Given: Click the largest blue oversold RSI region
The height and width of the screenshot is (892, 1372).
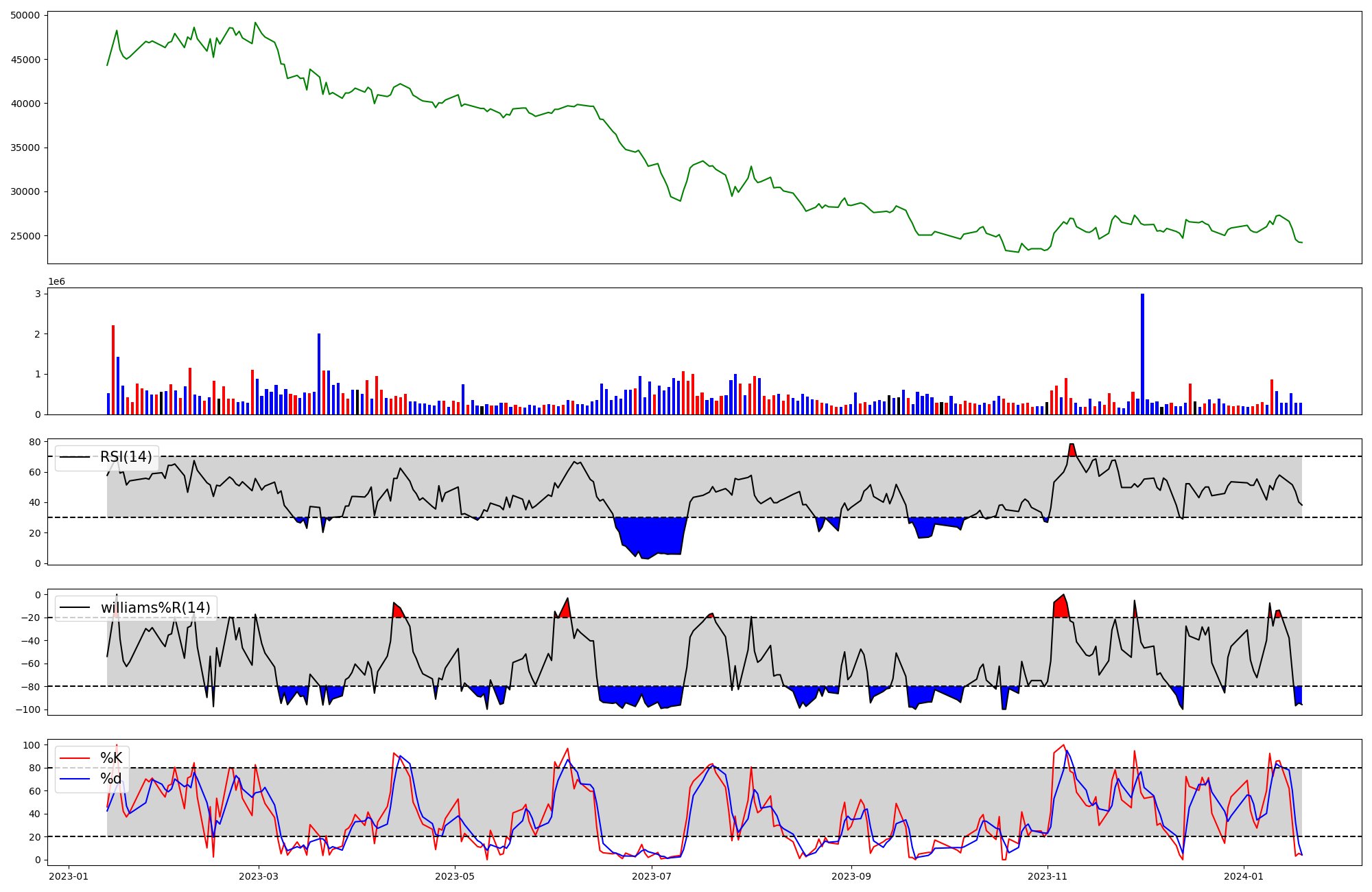Looking at the screenshot, I should pyautogui.click(x=652, y=535).
